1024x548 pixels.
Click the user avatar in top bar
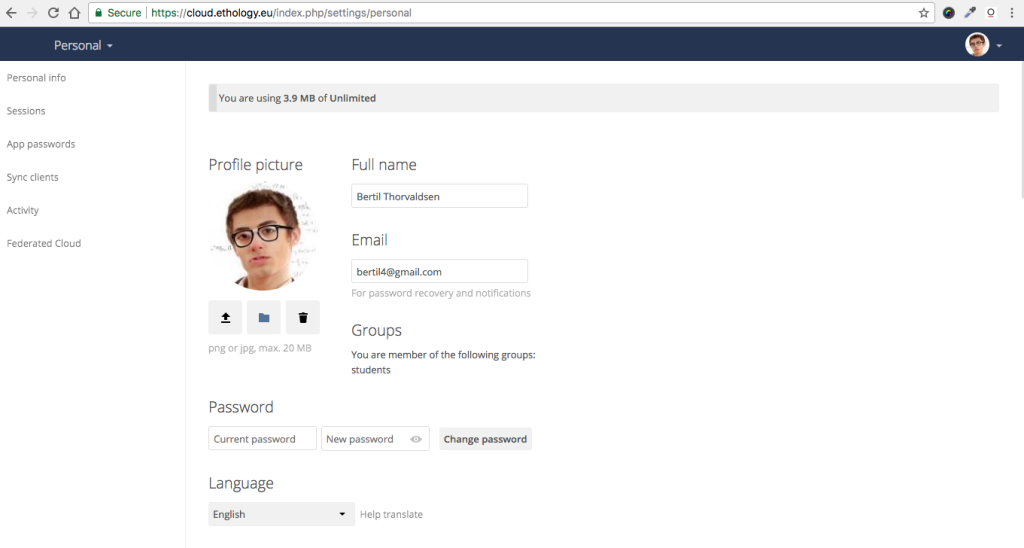click(x=977, y=45)
